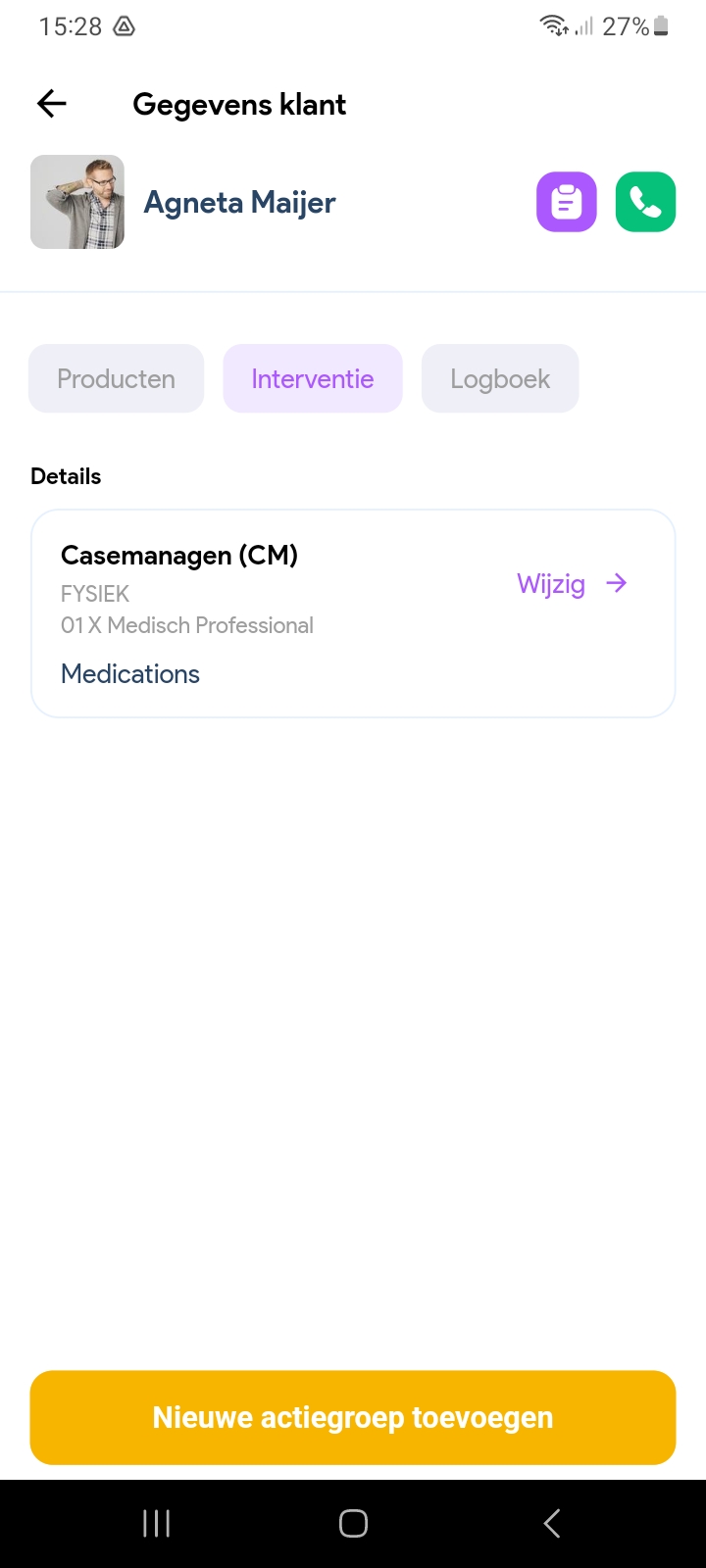The width and height of the screenshot is (706, 1568).
Task: Open the Logboek tab
Action: 500,378
